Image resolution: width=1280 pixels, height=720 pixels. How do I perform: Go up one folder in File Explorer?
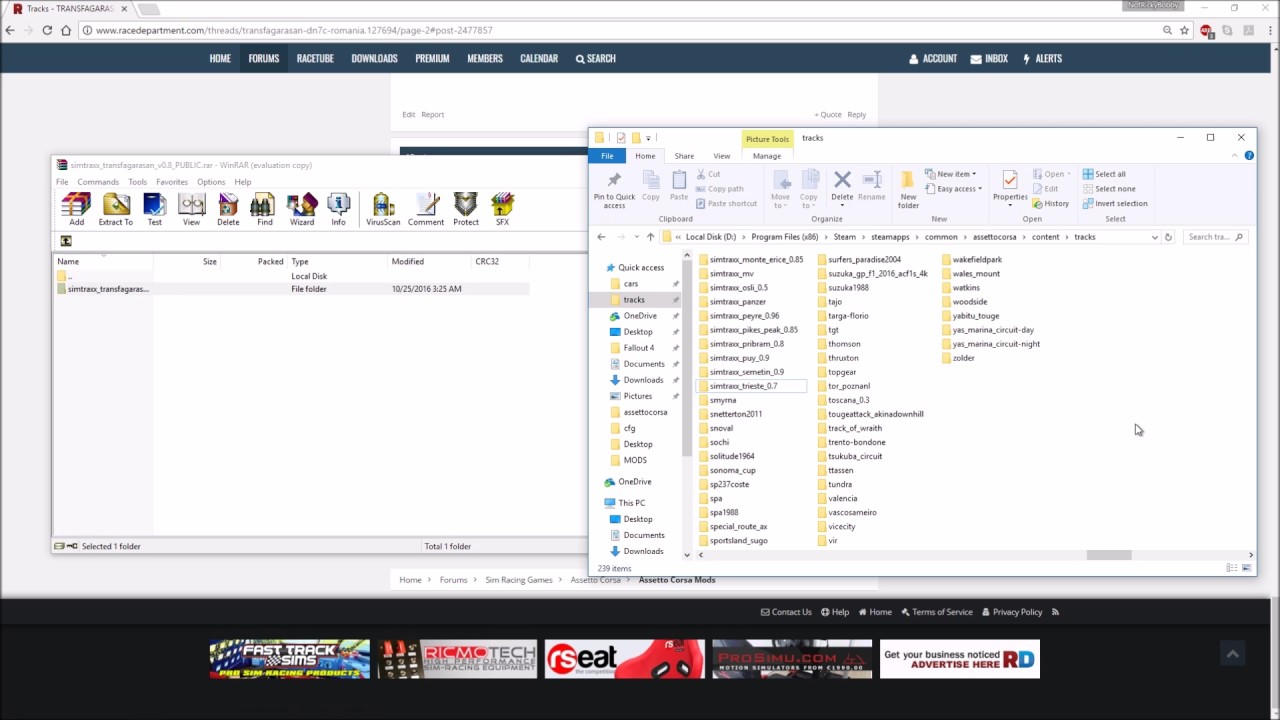(x=650, y=237)
